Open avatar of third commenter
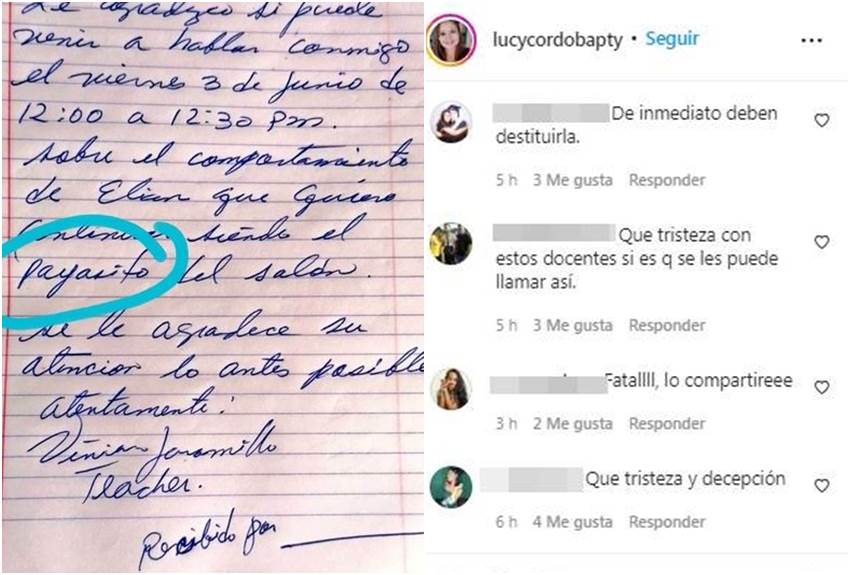850x575 pixels. (451, 389)
